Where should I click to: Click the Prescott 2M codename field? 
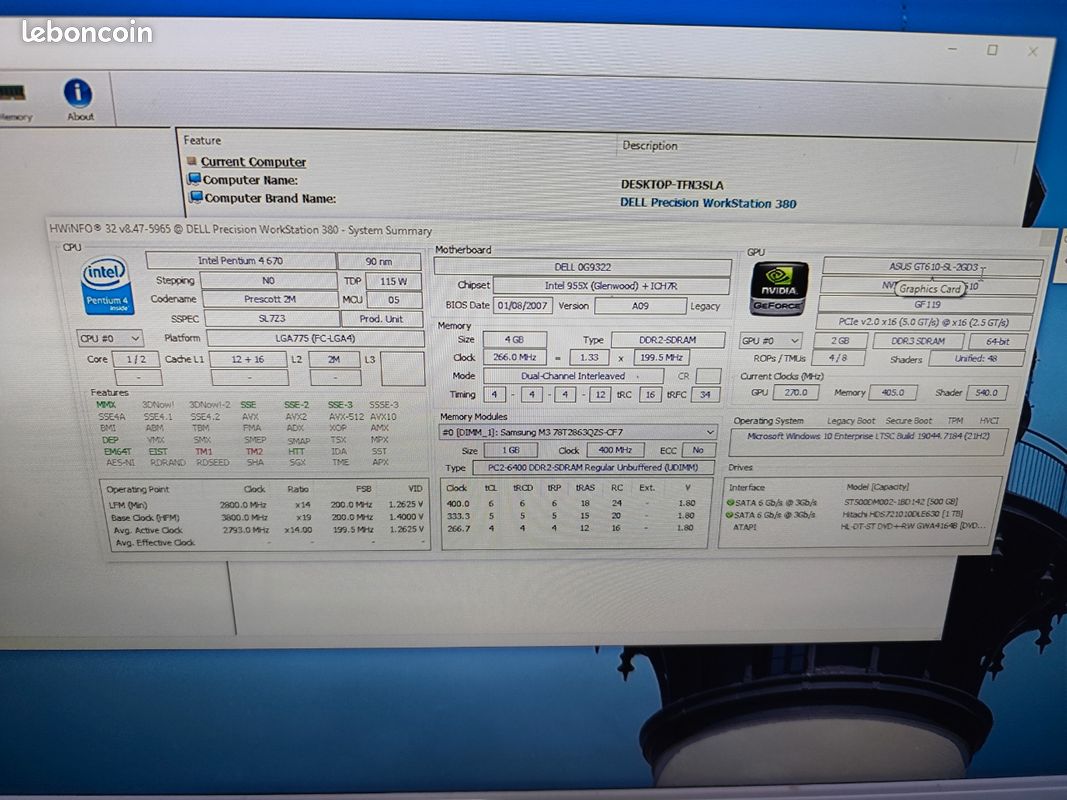270,299
